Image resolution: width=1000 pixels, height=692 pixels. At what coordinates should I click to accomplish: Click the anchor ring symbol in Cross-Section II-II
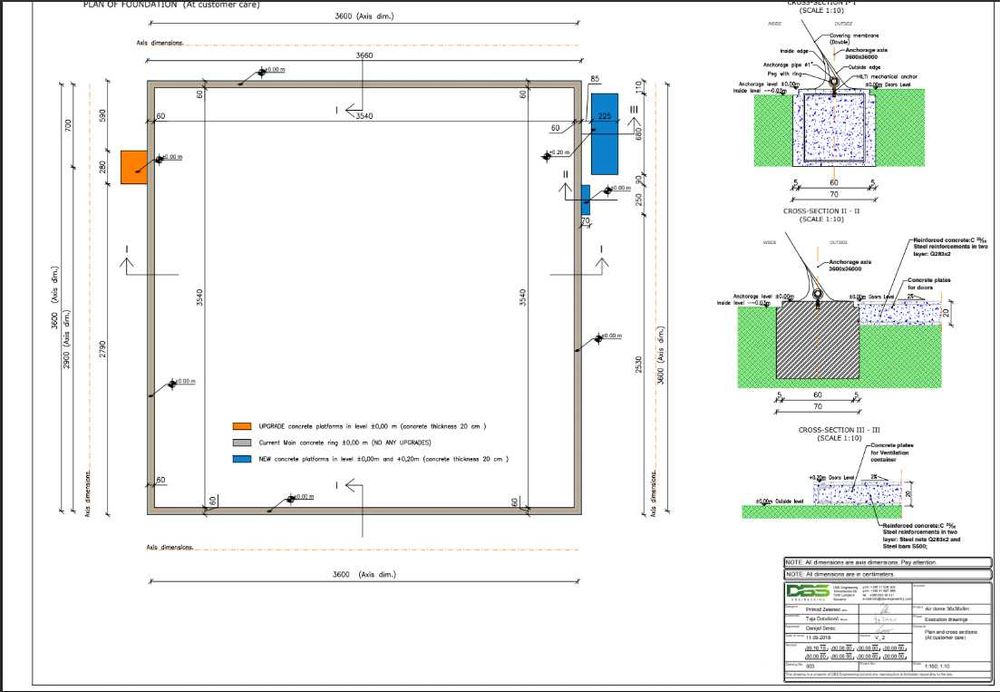tap(818, 294)
